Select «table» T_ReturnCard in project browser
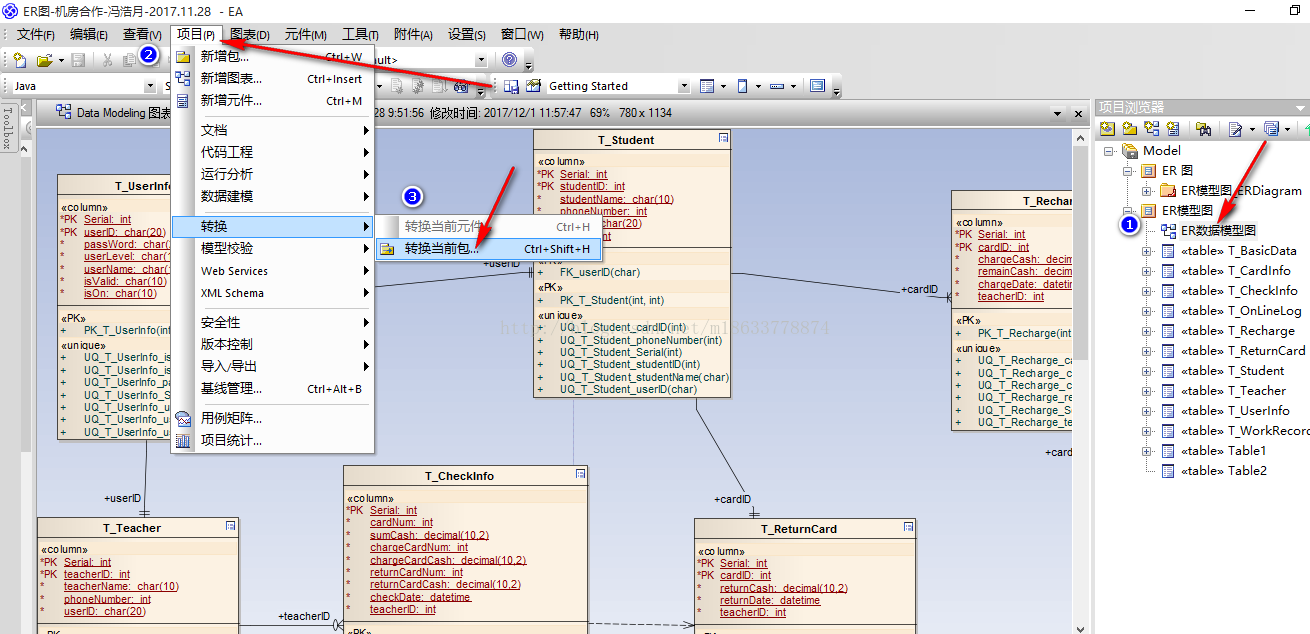The width and height of the screenshot is (1310, 634). click(x=1243, y=351)
